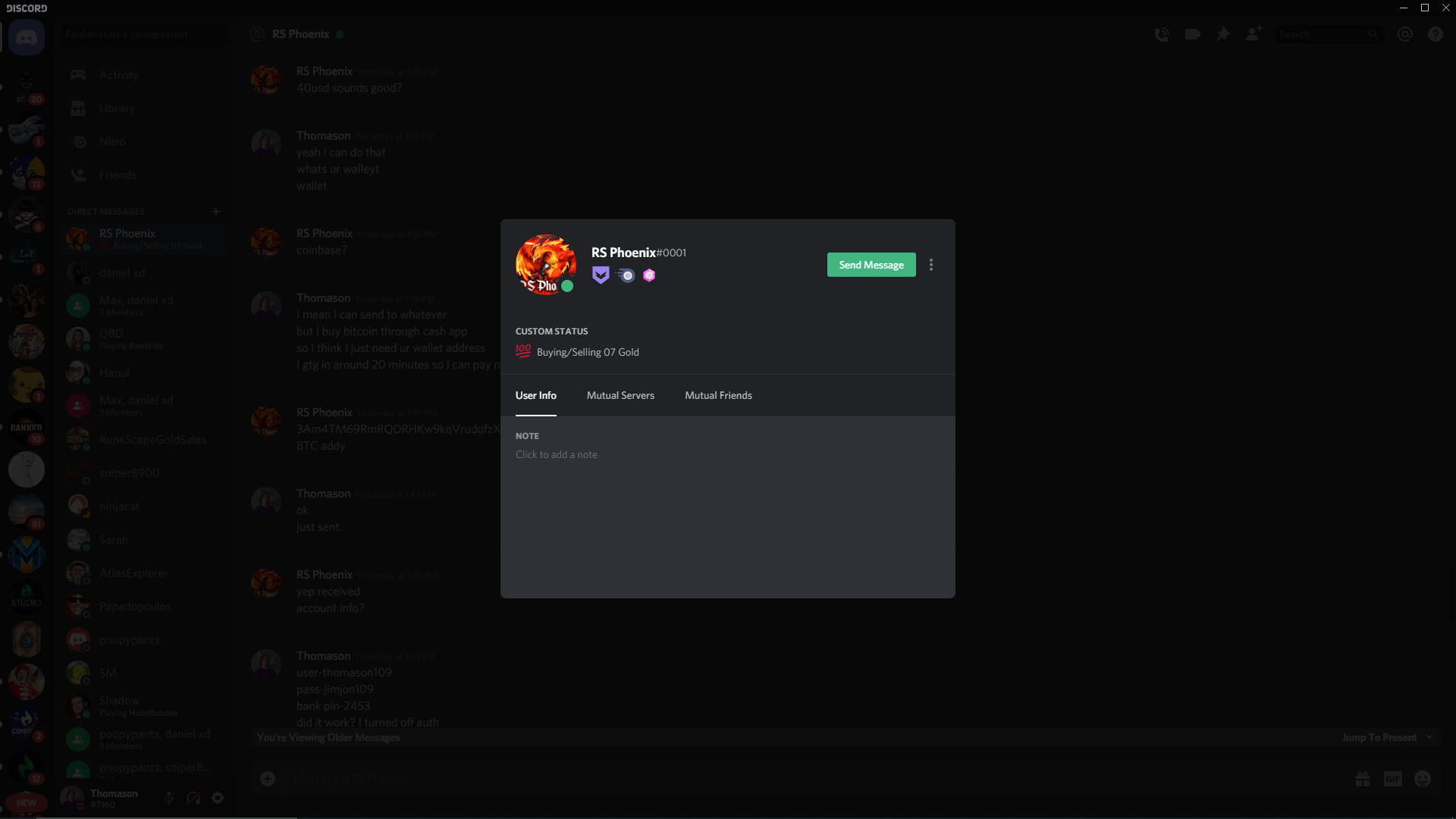Click the server icon with badge 20
Image resolution: width=1456 pixels, height=819 pixels.
coord(27,86)
